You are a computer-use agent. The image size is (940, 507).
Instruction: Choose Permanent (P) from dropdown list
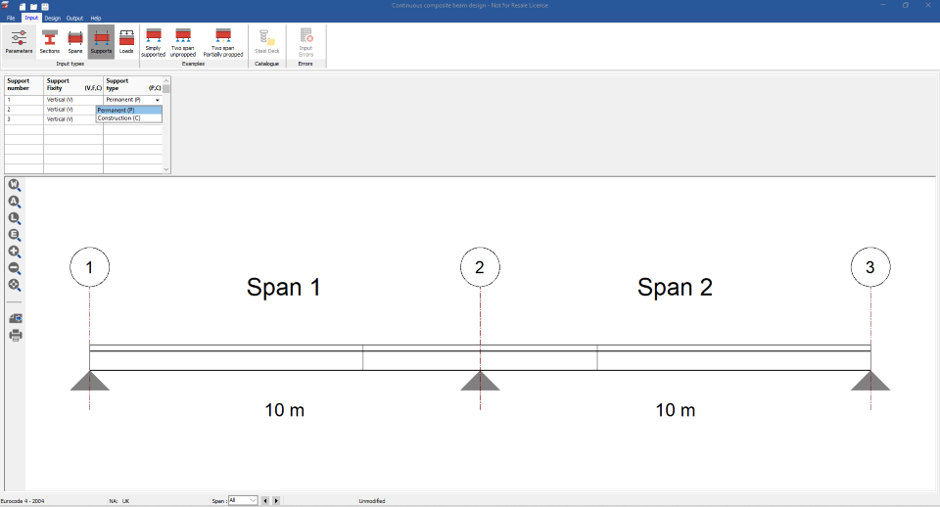coord(129,110)
